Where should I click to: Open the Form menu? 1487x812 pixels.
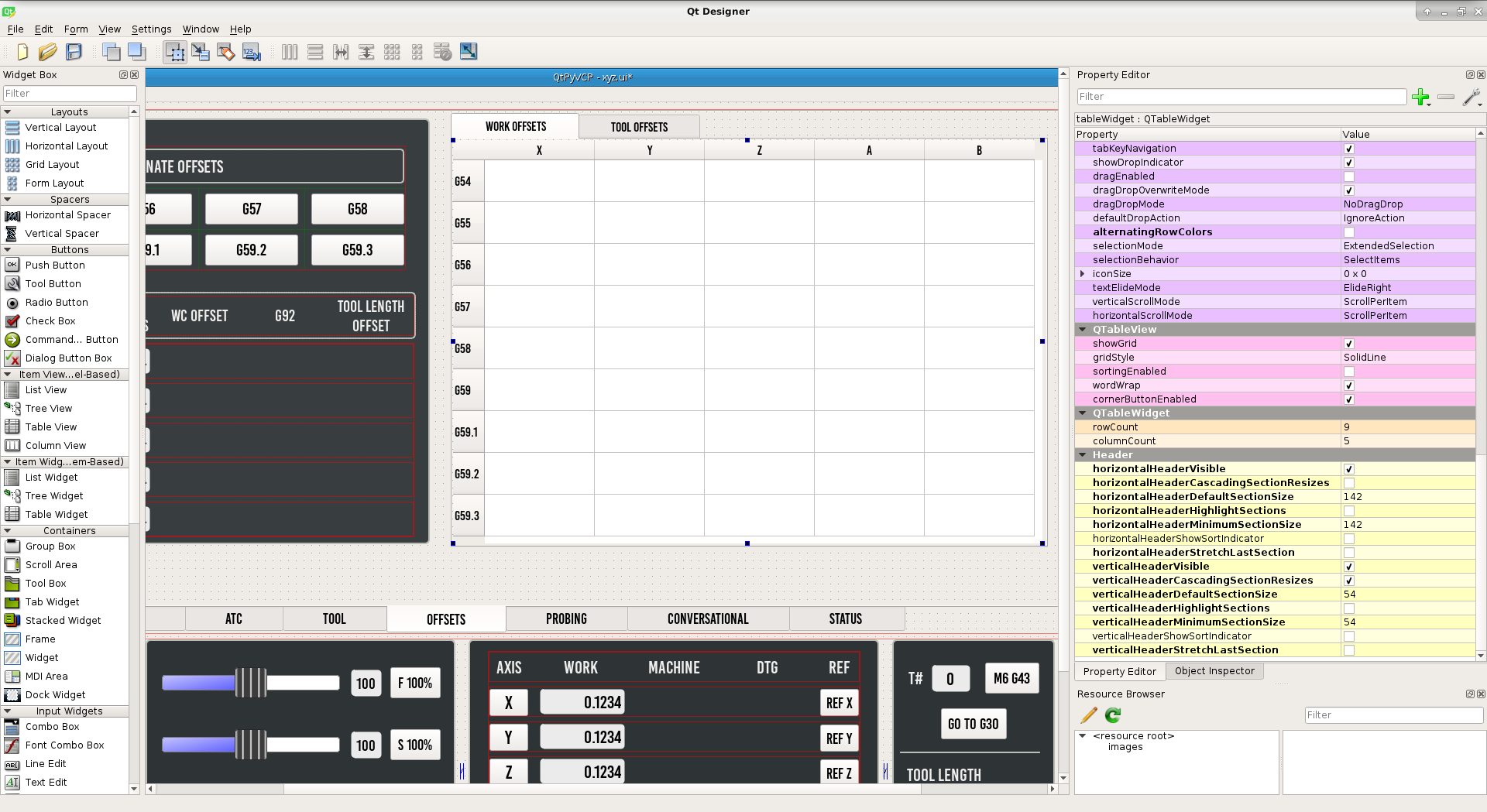tap(76, 29)
